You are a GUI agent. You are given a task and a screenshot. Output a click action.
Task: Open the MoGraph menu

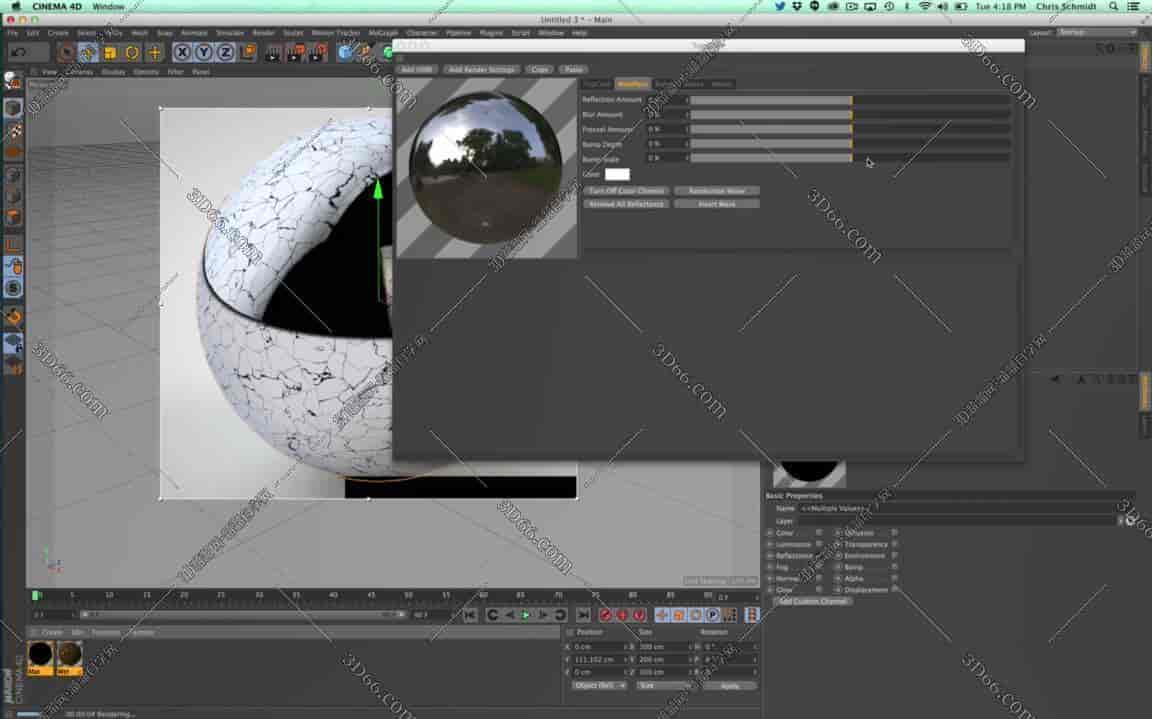383,32
